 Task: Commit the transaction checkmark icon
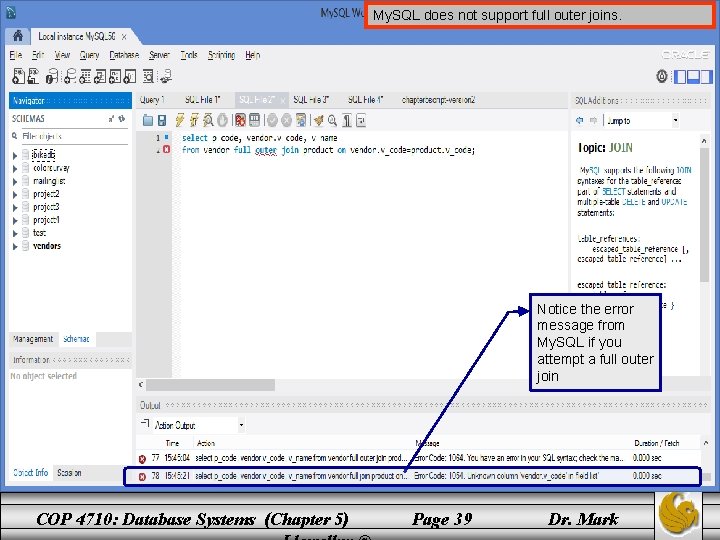272,121
